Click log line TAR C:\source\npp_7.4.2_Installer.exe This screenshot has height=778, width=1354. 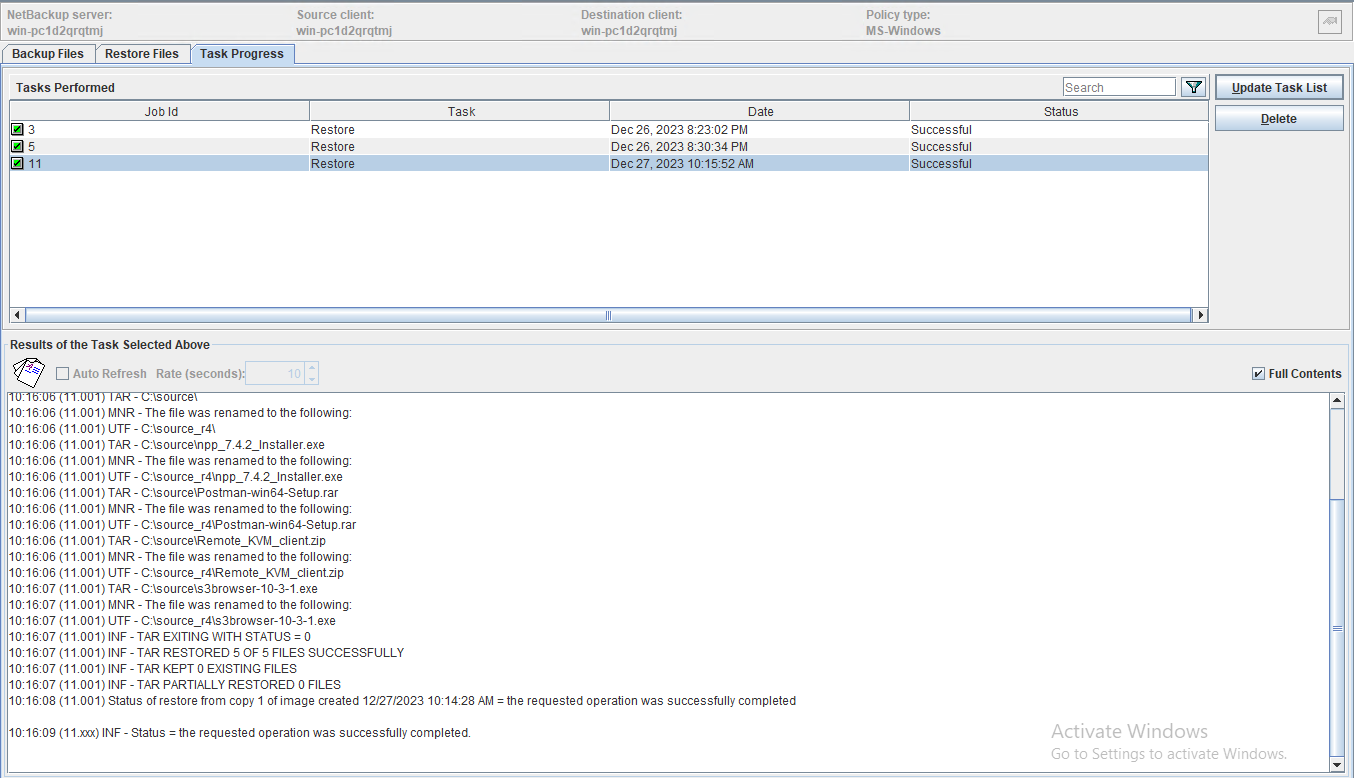coord(166,445)
